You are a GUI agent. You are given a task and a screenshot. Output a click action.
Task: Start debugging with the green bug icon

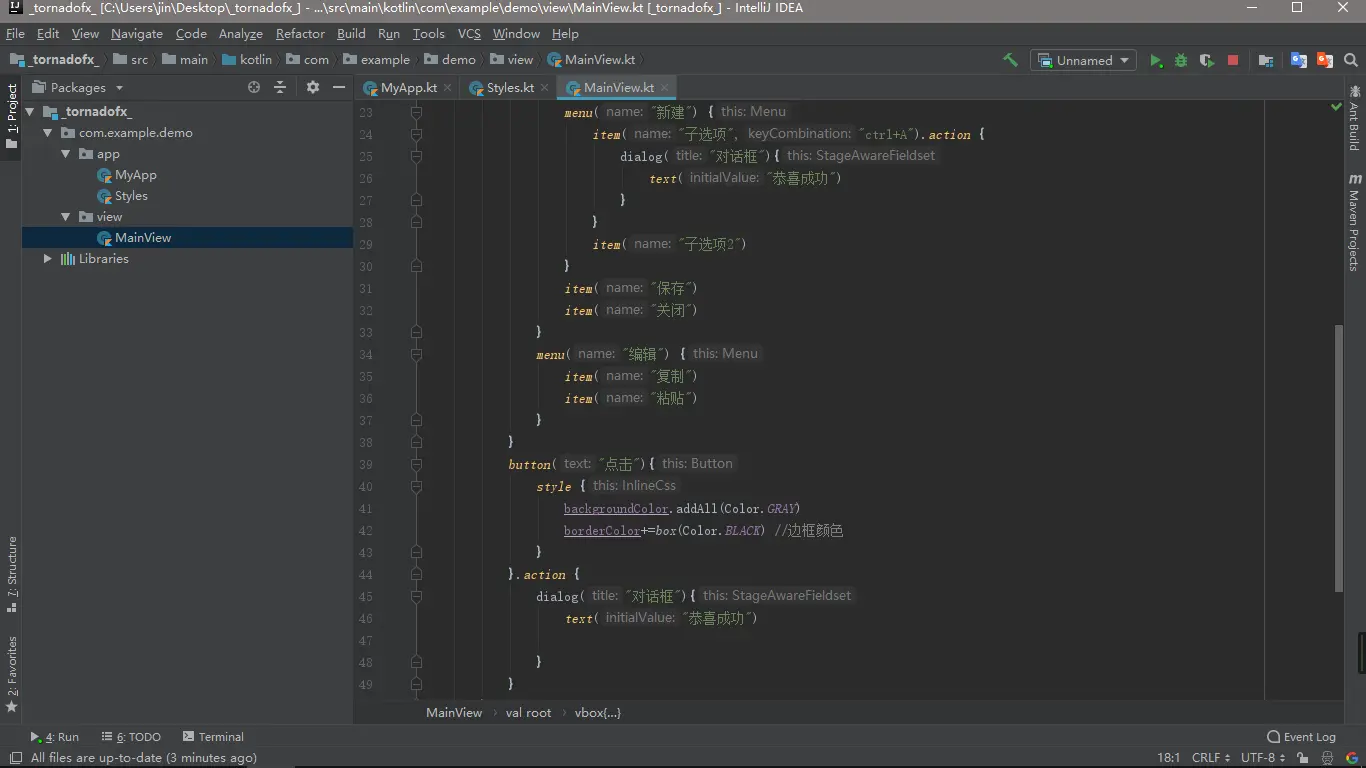1181,60
